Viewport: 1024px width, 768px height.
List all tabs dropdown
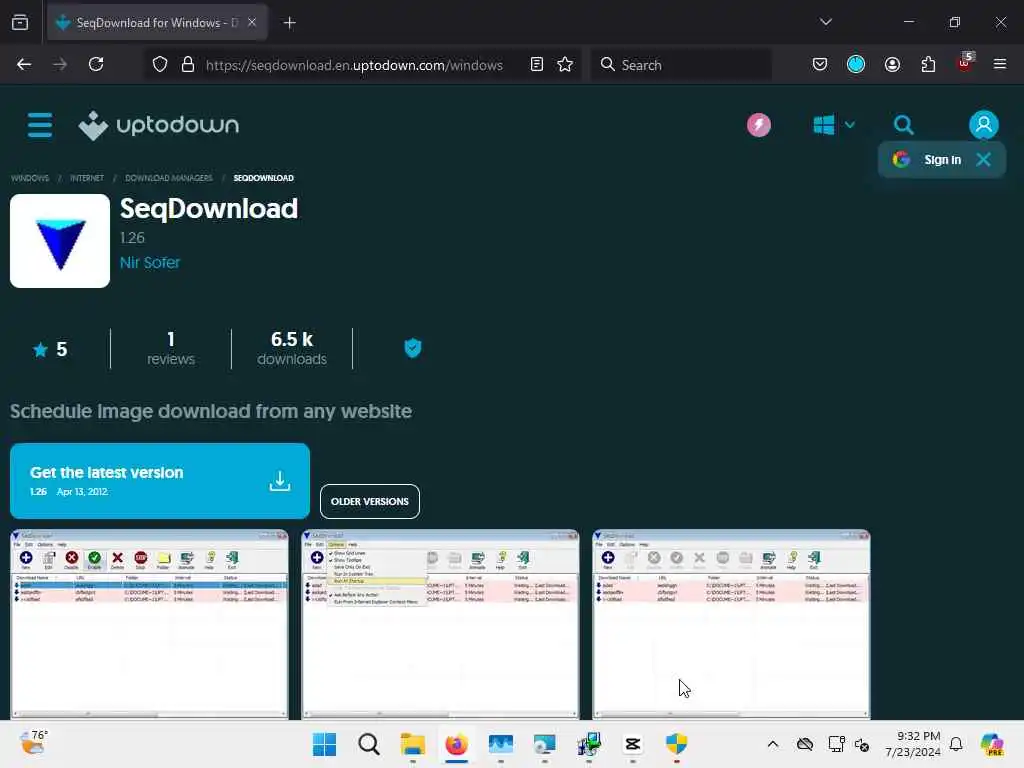826,22
